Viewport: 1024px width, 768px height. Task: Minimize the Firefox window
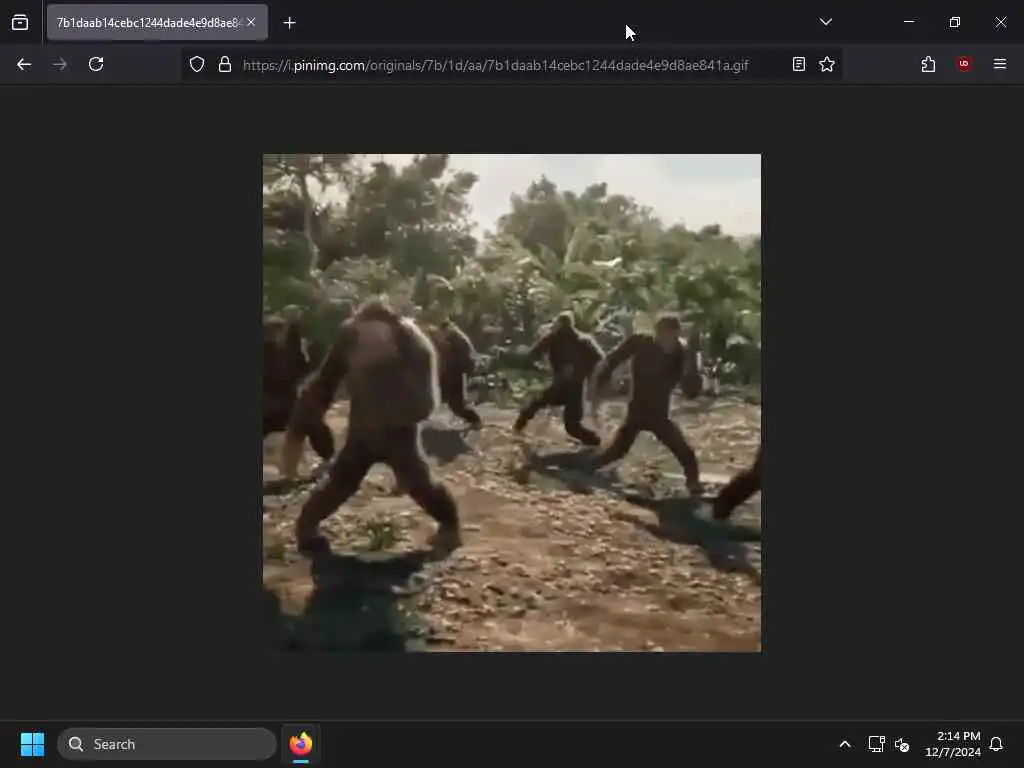[908, 22]
